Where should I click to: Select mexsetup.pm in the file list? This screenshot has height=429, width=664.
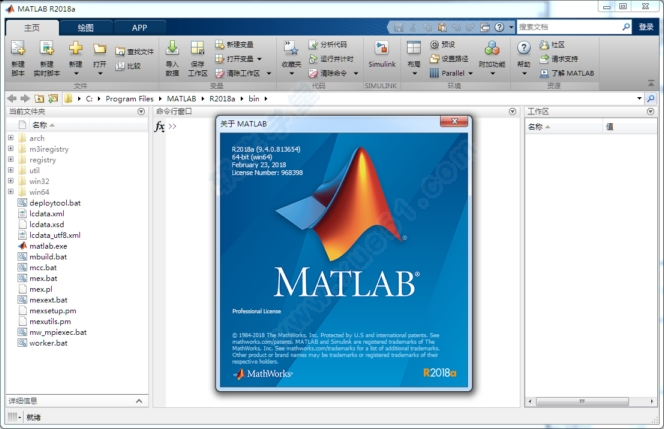click(x=53, y=310)
